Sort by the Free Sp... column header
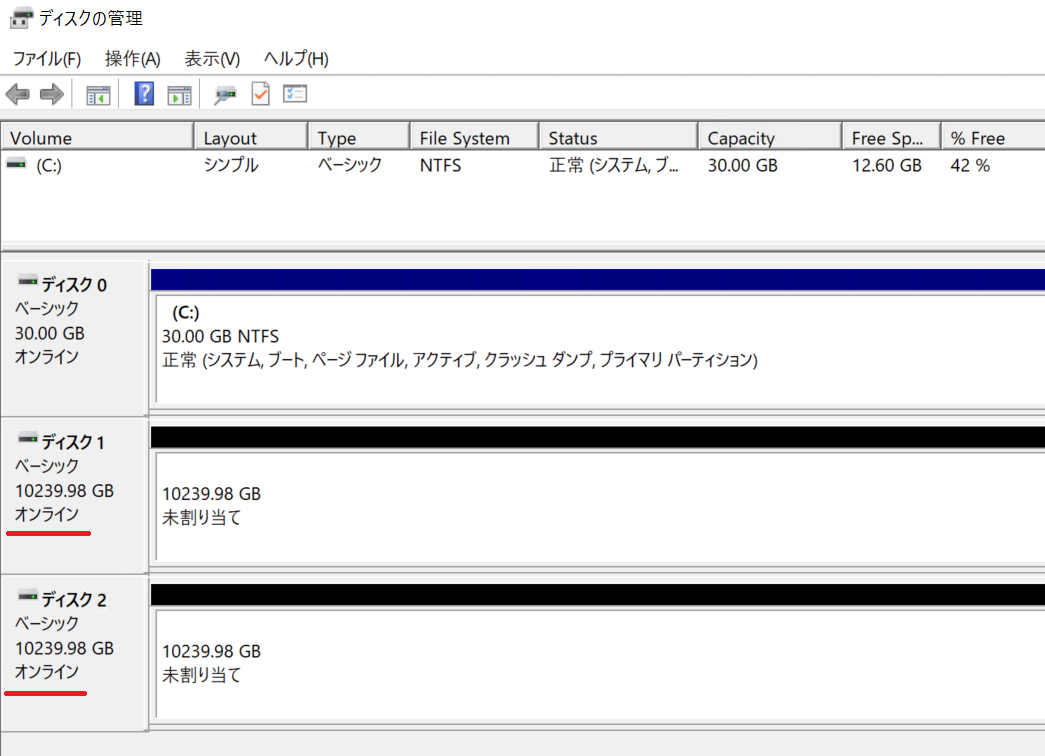Viewport: 1045px width, 756px height. point(892,138)
